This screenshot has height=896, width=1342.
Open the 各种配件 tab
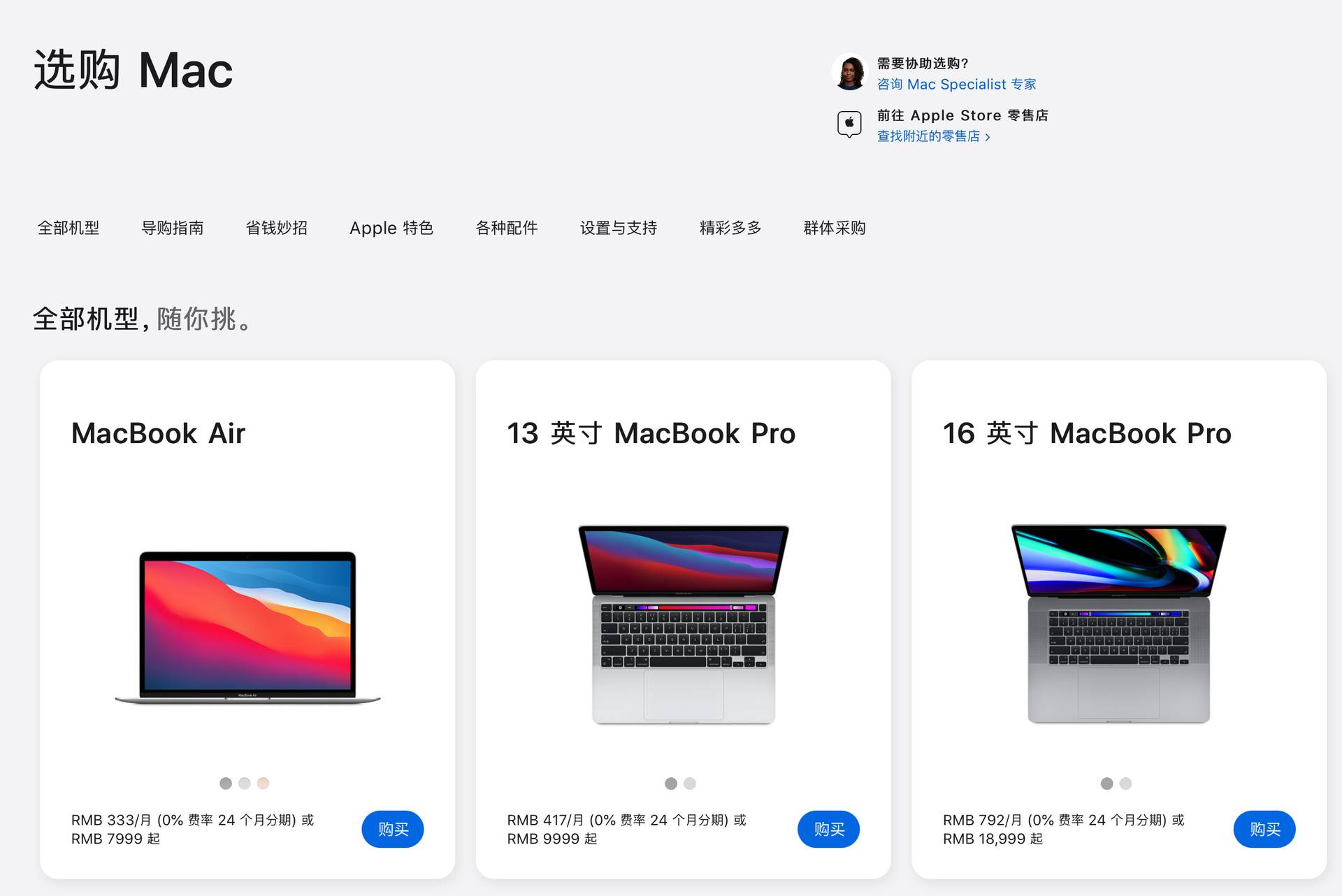click(x=507, y=228)
